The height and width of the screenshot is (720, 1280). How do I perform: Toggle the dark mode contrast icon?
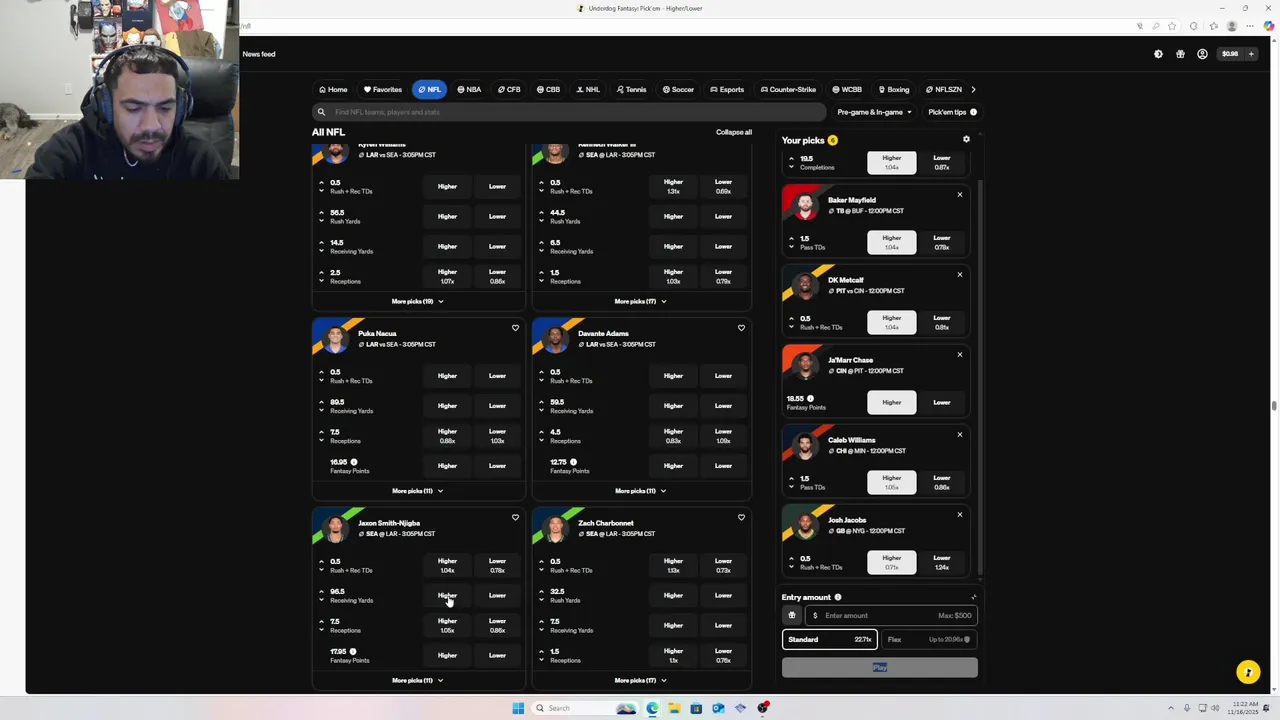1158,54
